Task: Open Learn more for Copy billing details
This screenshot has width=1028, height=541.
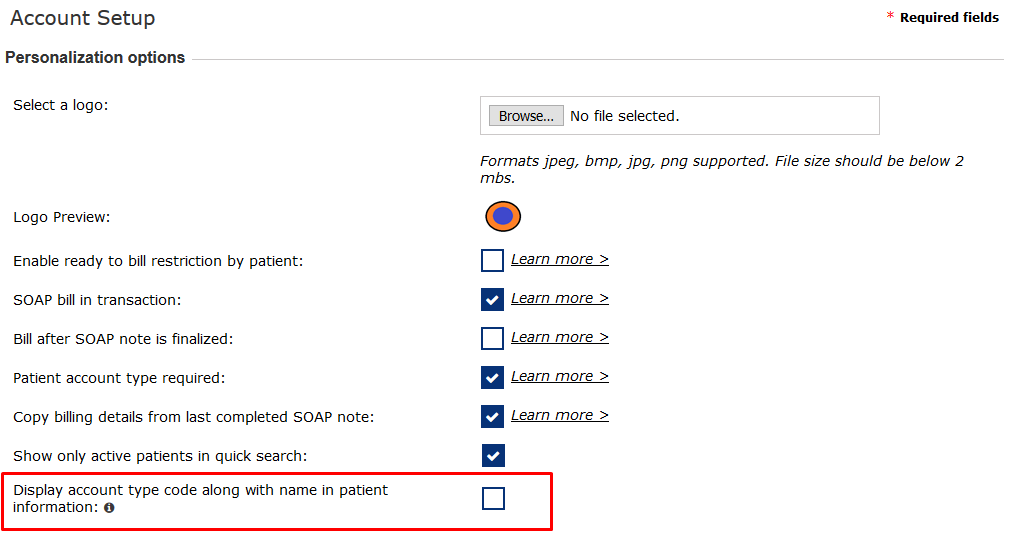Action: [x=559, y=415]
